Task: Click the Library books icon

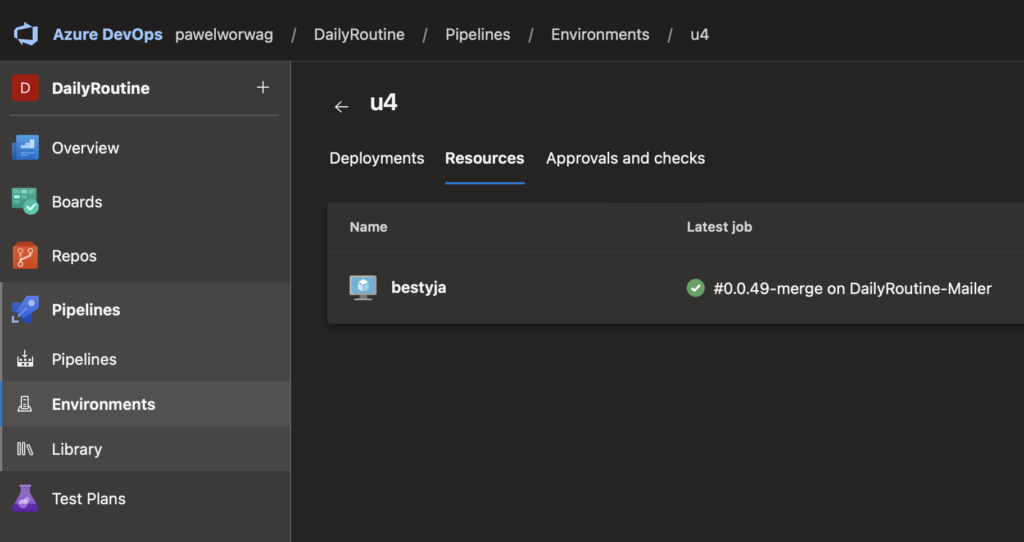Action: (x=25, y=449)
